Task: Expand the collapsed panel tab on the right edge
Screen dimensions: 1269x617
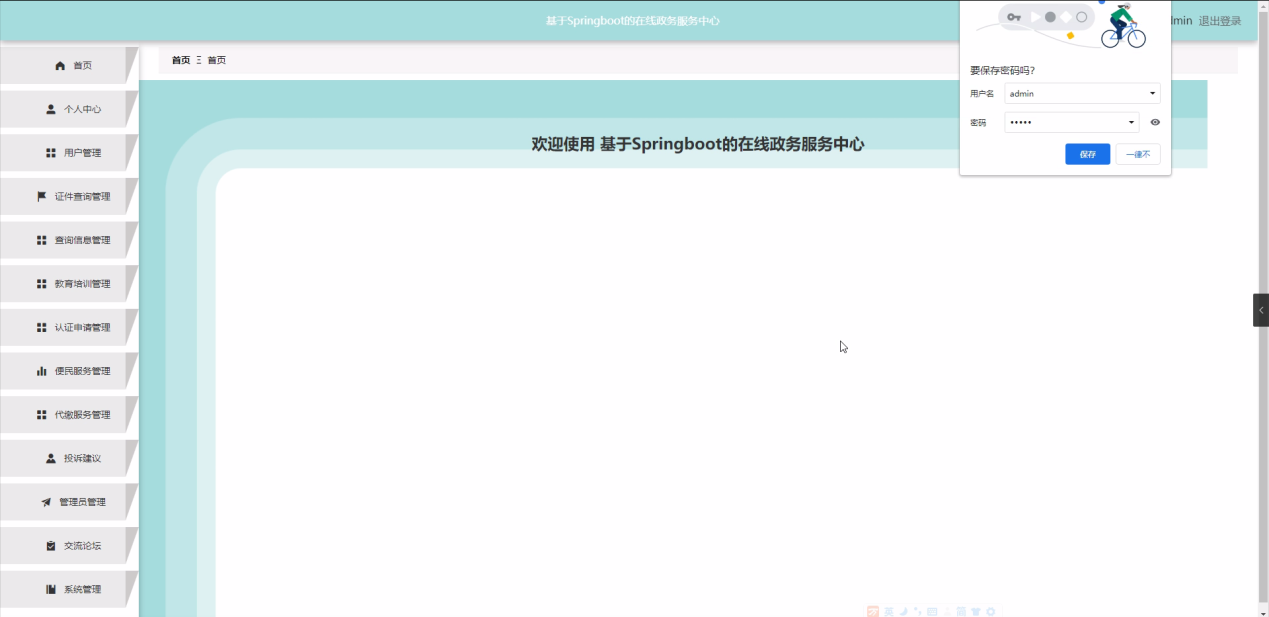Action: pos(1262,310)
